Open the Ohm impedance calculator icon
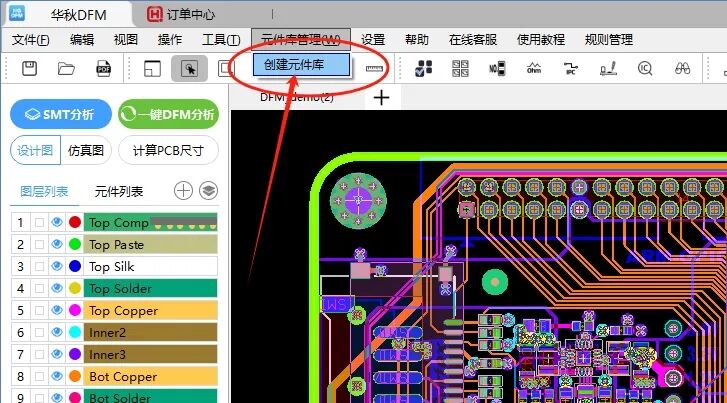 (x=534, y=68)
